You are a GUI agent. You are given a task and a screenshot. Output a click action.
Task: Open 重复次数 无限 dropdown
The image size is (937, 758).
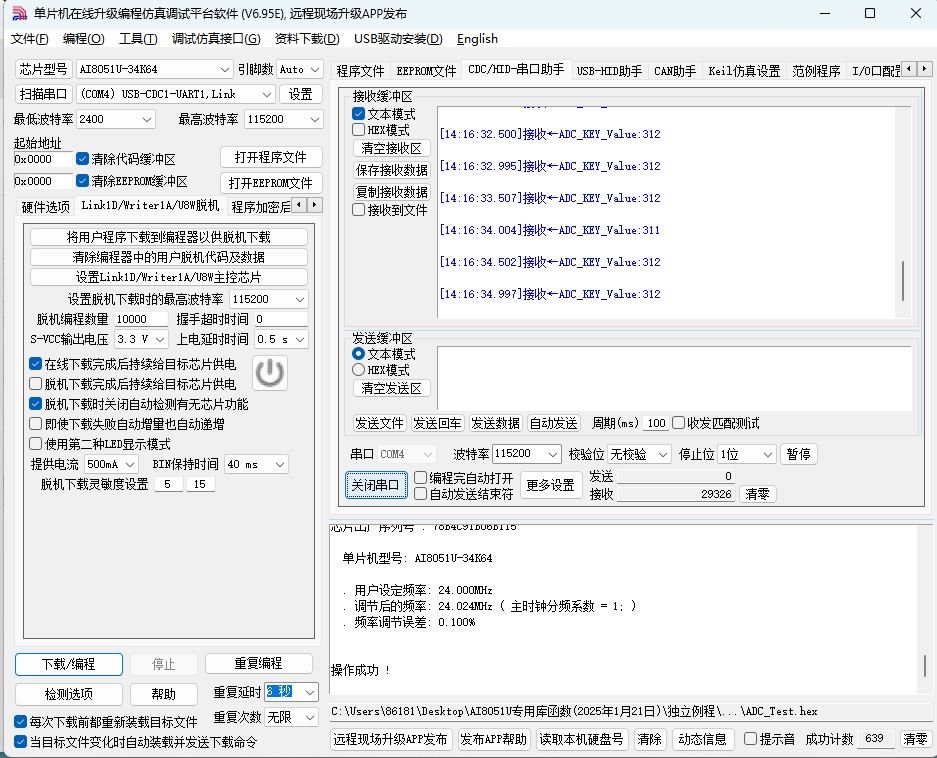[292, 717]
